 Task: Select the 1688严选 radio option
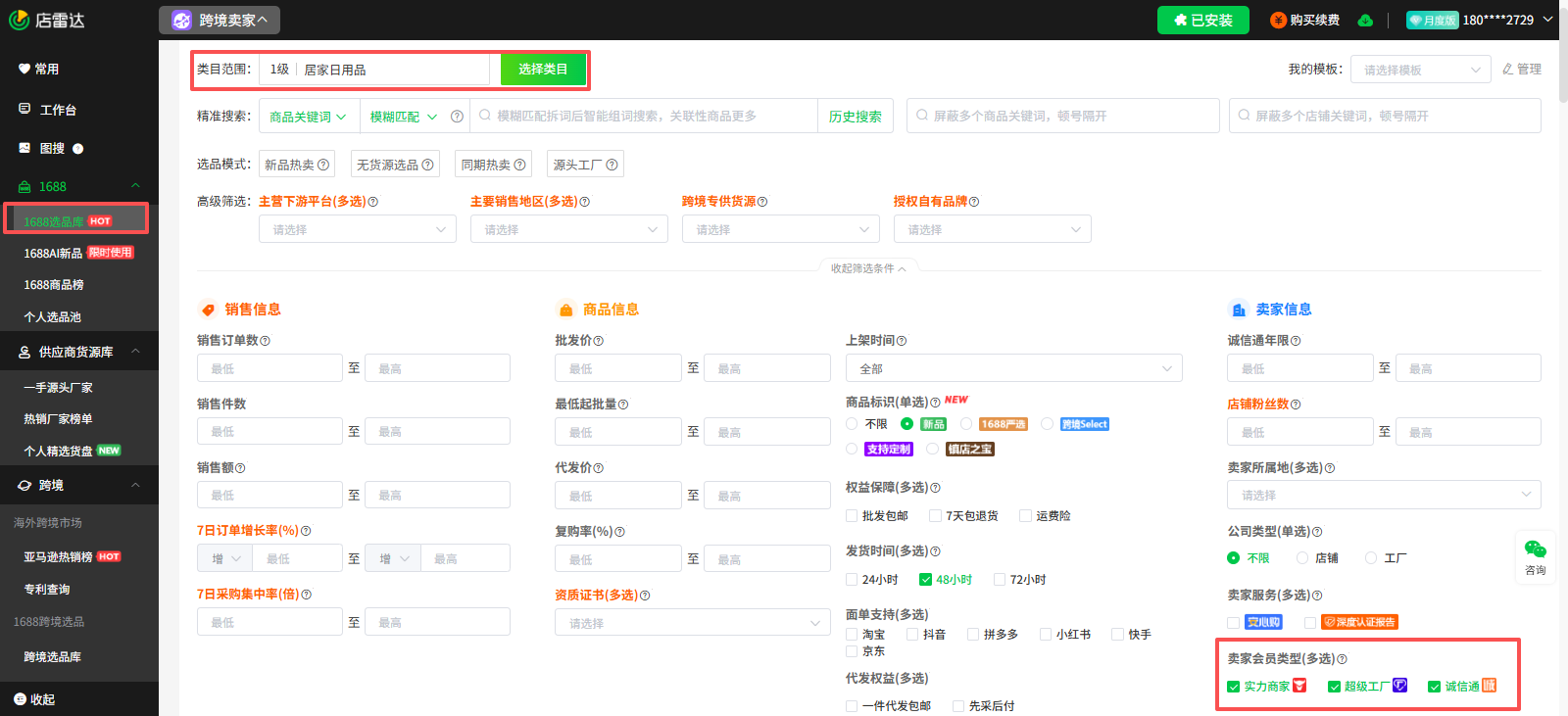966,424
